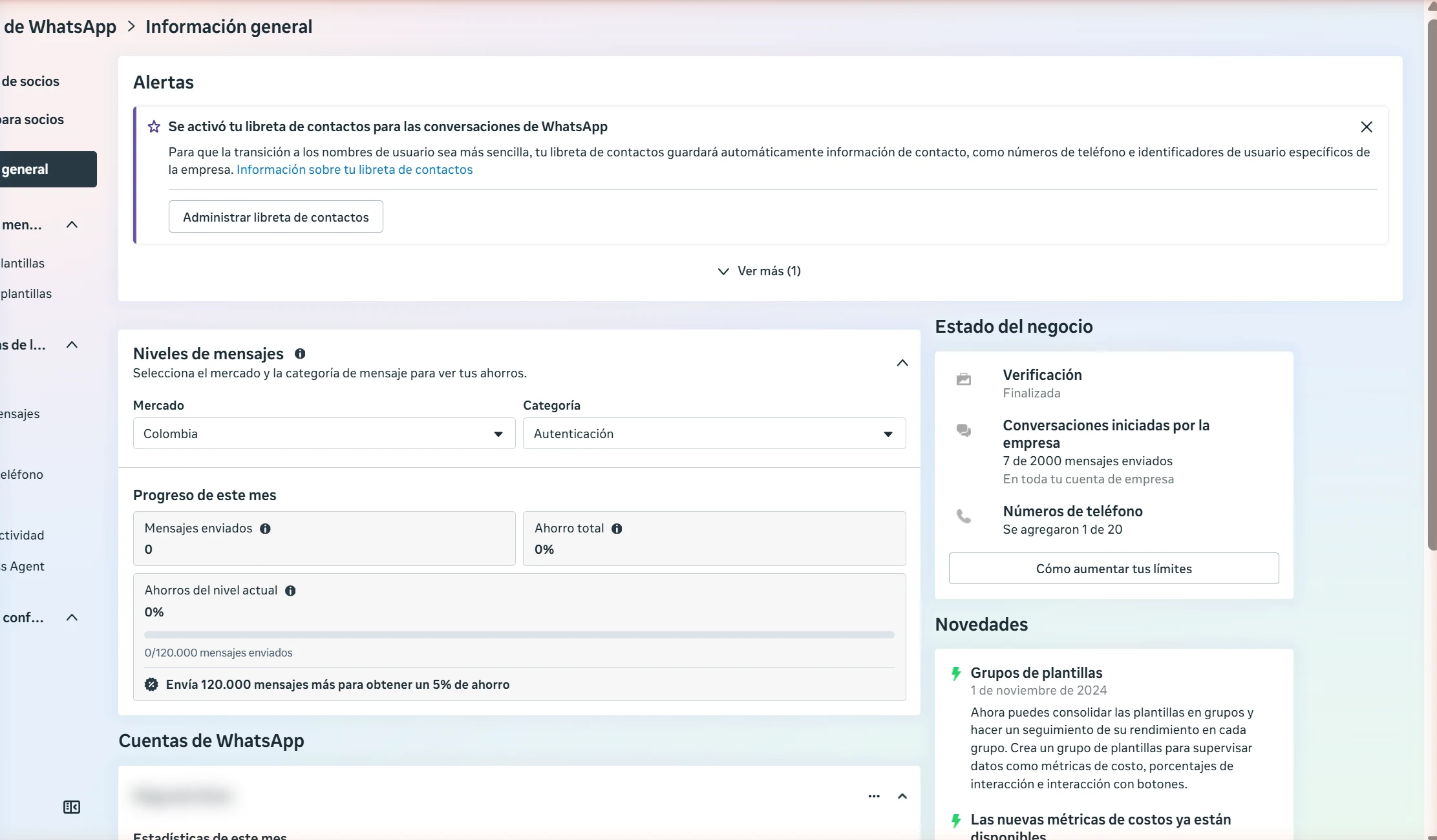Click the Cuentas de WhatsApp heading

(x=211, y=741)
